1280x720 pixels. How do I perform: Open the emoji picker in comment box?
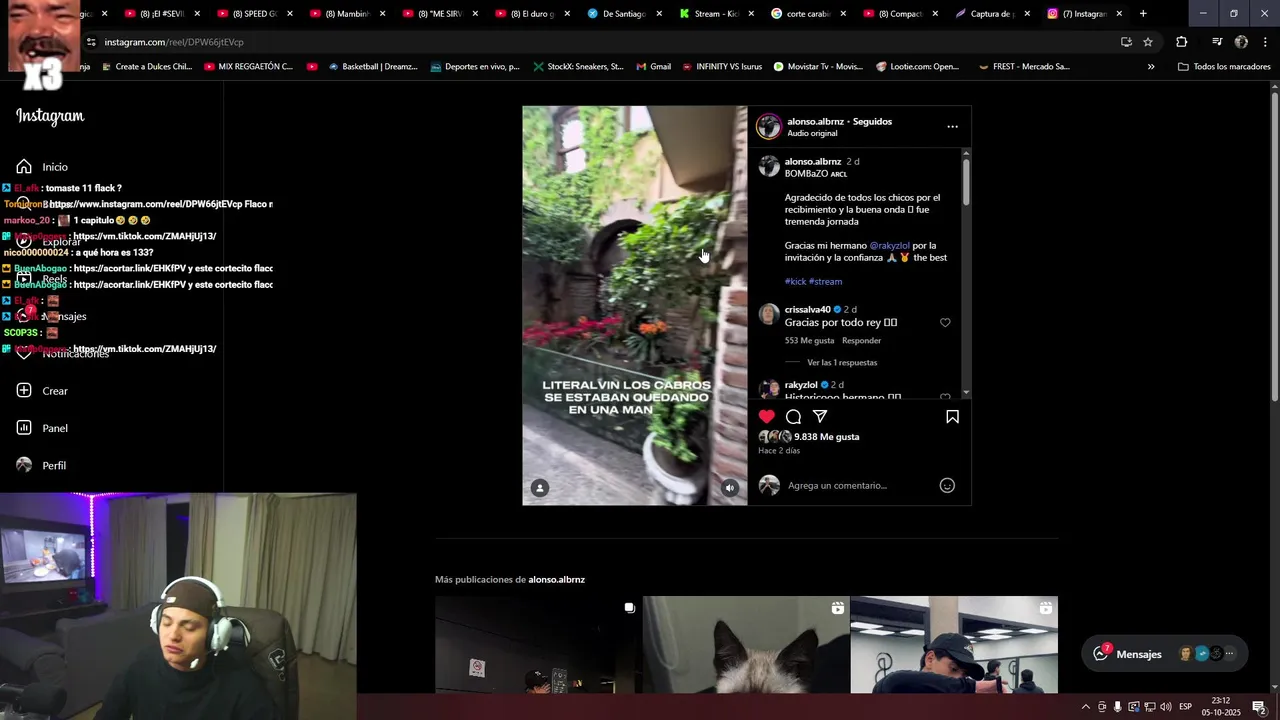tap(947, 485)
